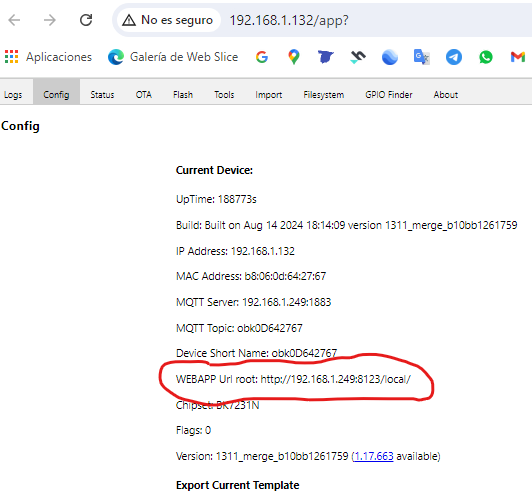Click the 1.17.663 available version link

(x=374, y=456)
